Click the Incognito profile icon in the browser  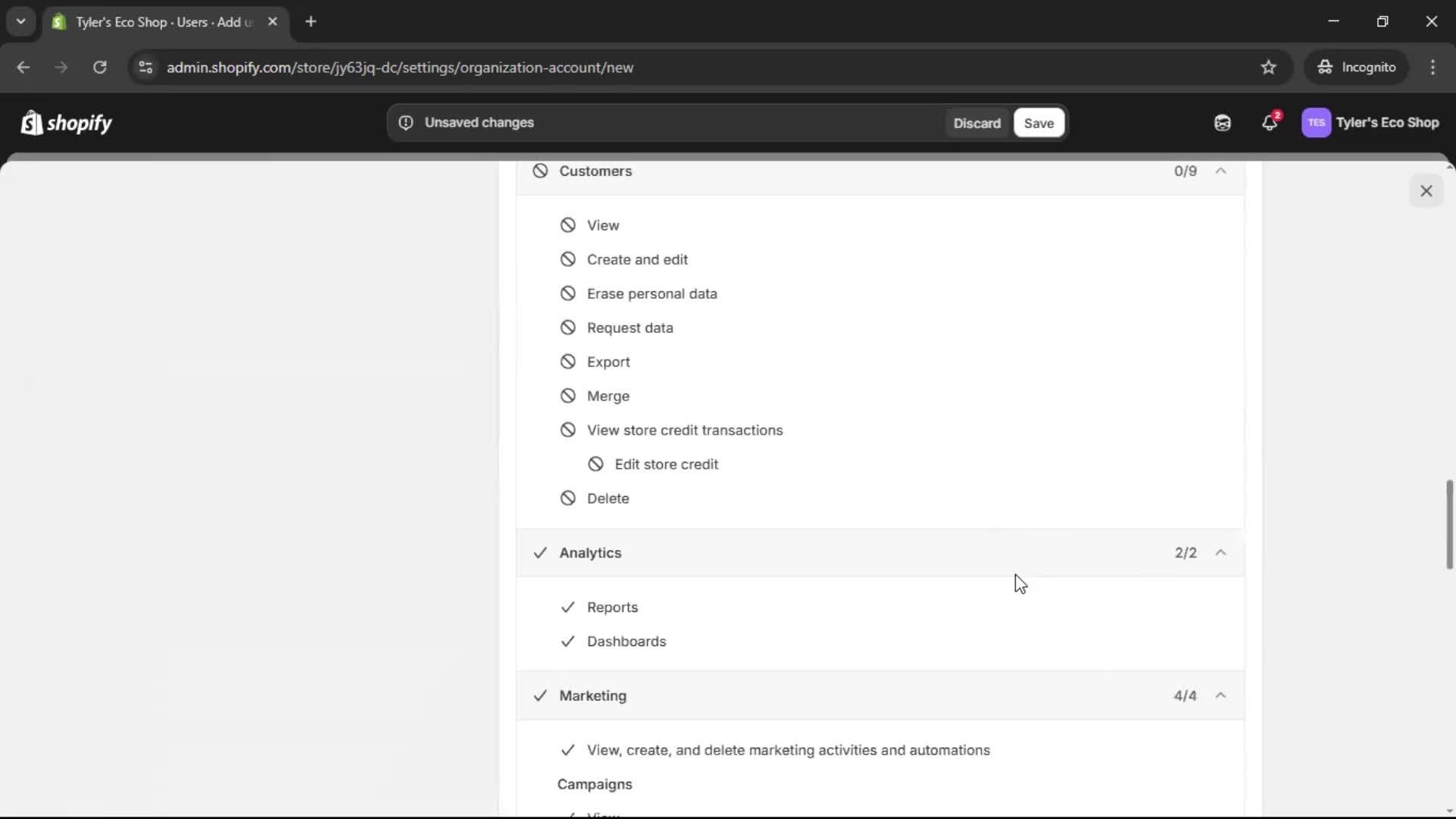pos(1325,67)
